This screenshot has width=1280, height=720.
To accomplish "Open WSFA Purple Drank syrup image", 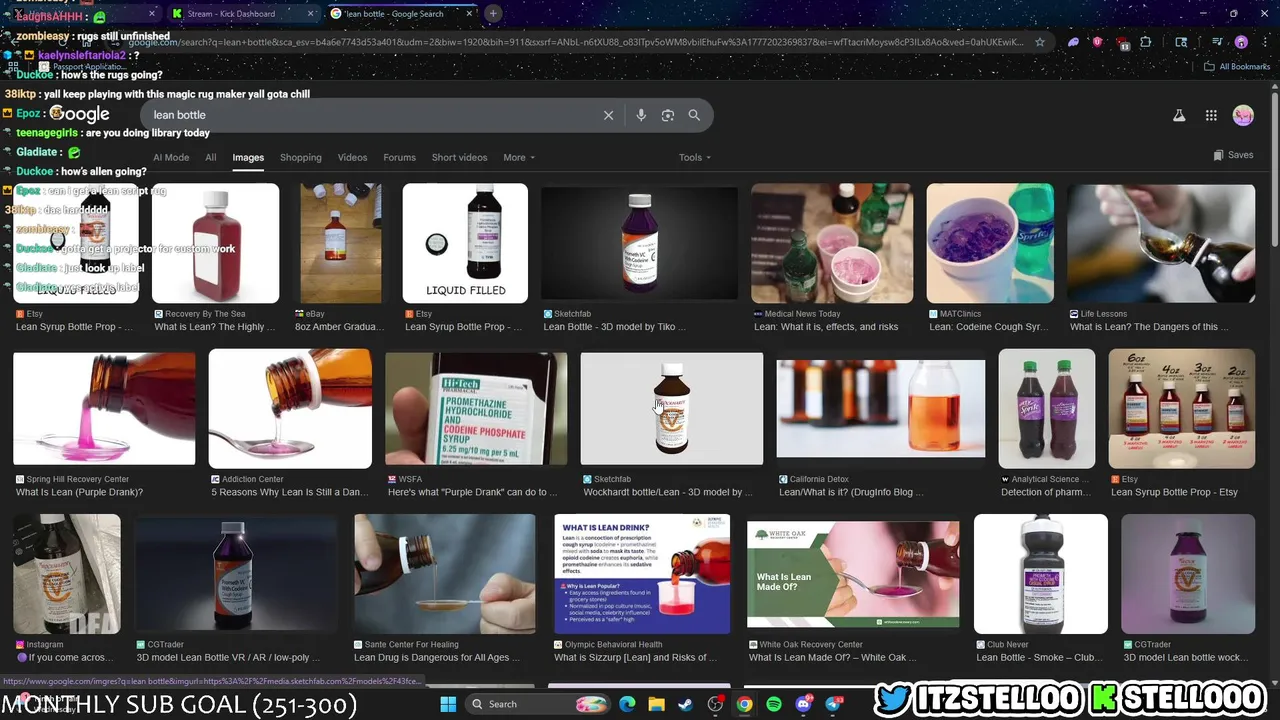I will pyautogui.click(x=476, y=408).
